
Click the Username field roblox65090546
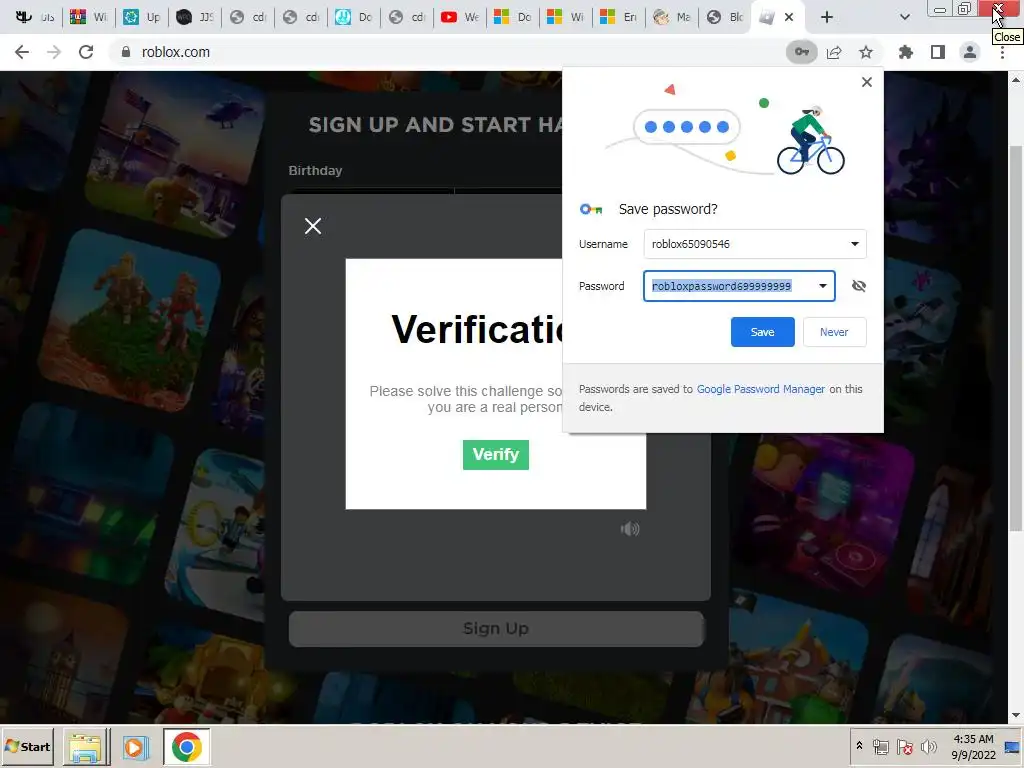[755, 244]
